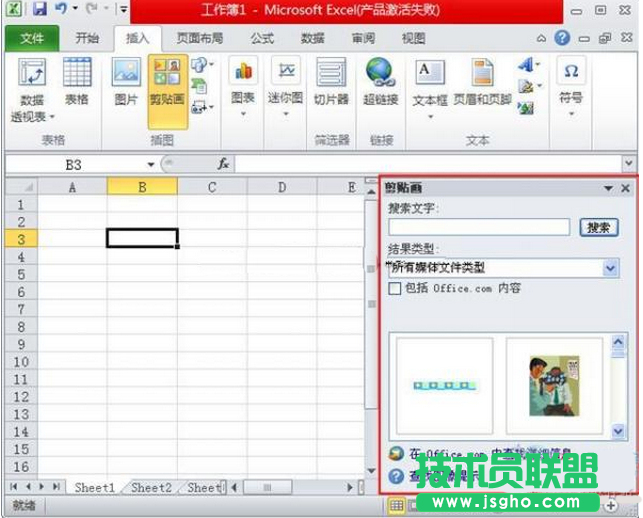Click the zoom in plus button
Viewport: 643px width, 518px height.
tap(611, 506)
